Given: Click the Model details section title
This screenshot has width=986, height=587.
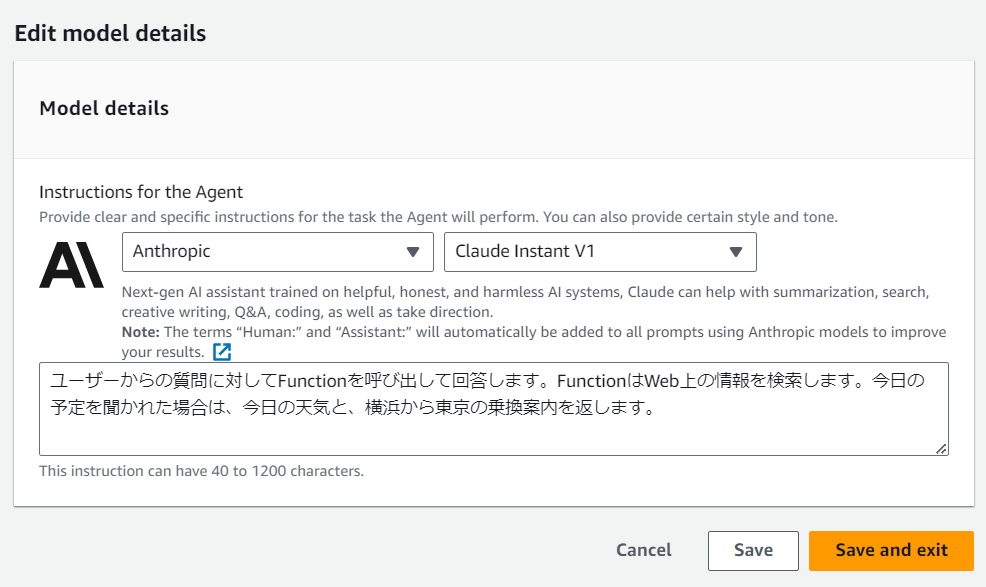Looking at the screenshot, I should click(103, 108).
